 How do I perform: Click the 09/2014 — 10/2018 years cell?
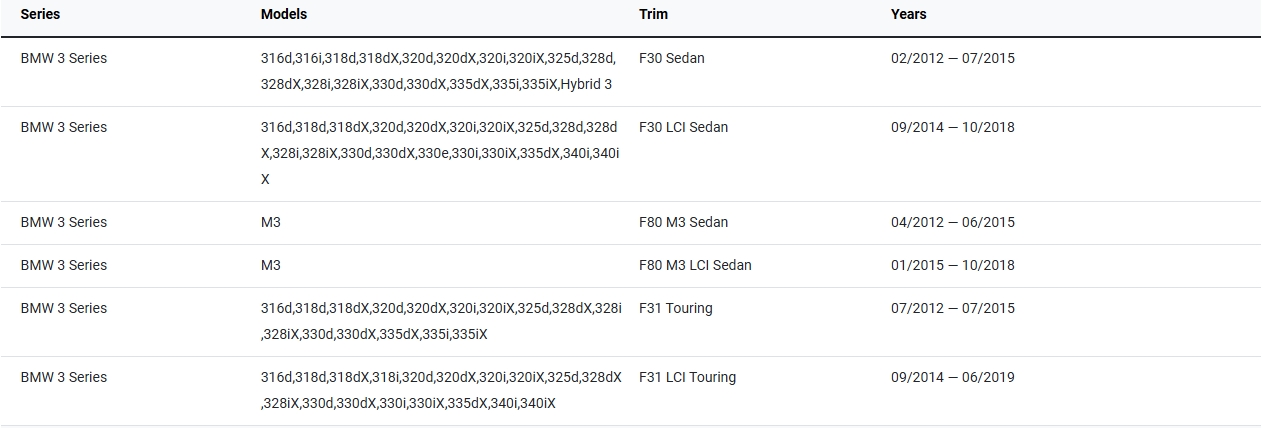tap(953, 127)
